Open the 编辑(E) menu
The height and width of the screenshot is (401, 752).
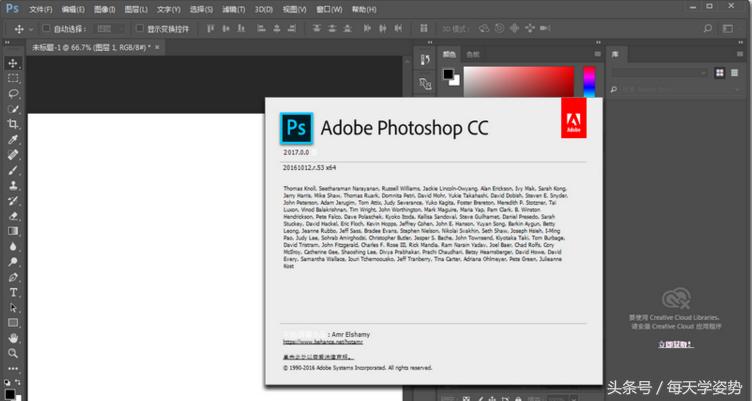(73, 9)
